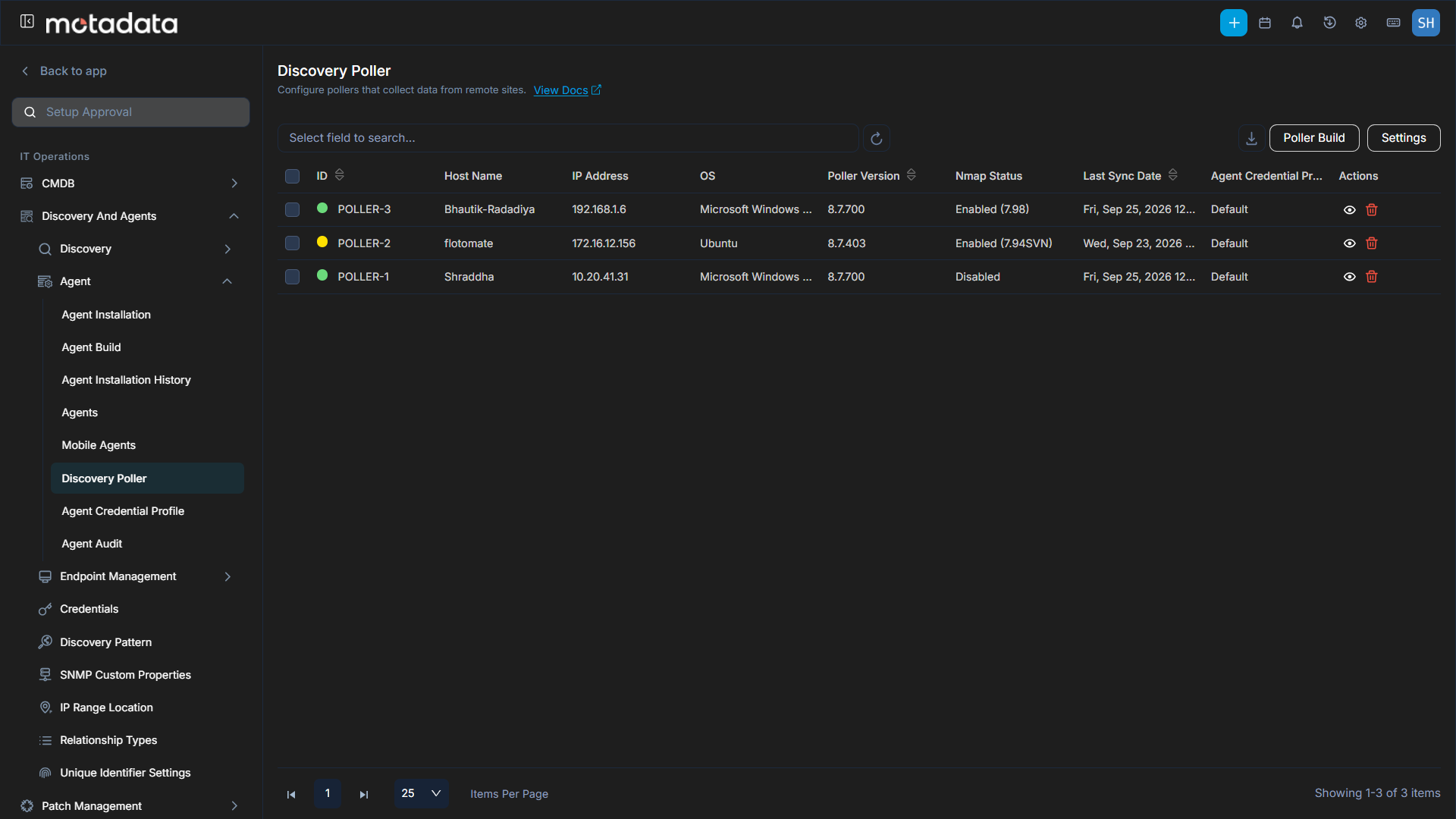
Task: Open the Credentials menu item
Action: tap(89, 609)
